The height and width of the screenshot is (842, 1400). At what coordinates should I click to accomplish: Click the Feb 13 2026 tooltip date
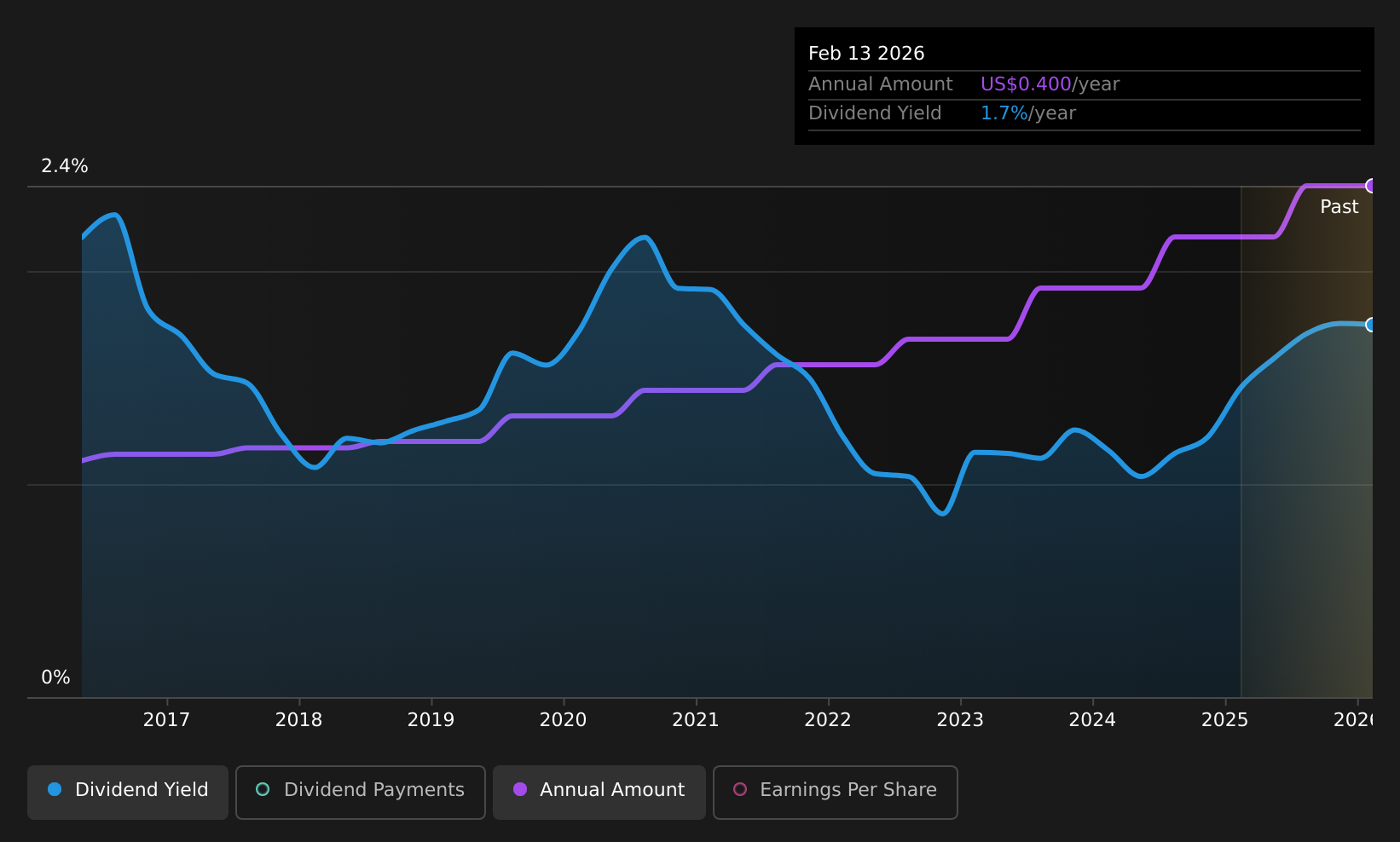[866, 54]
